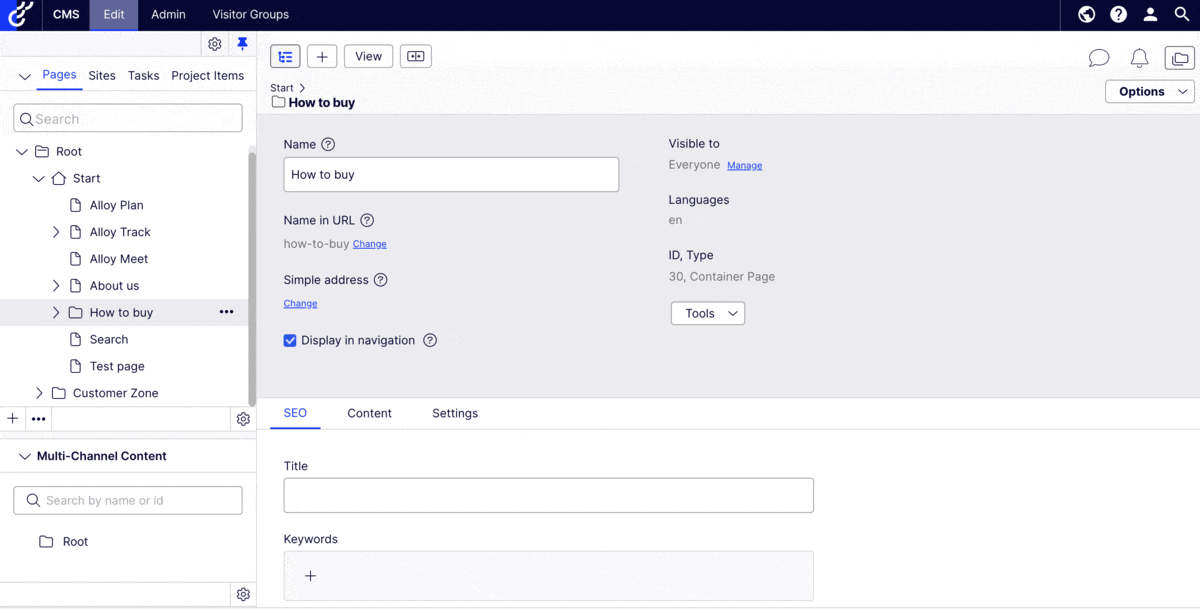
Task: Click the pin icon in navigation pane
Action: [242, 44]
